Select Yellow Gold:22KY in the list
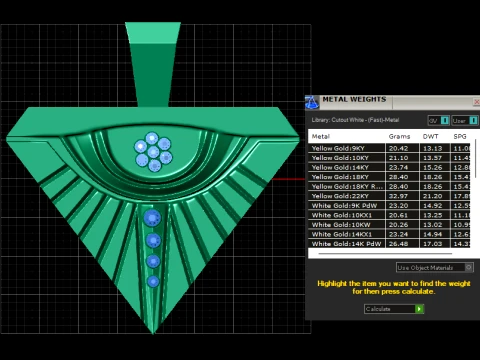 389,196
